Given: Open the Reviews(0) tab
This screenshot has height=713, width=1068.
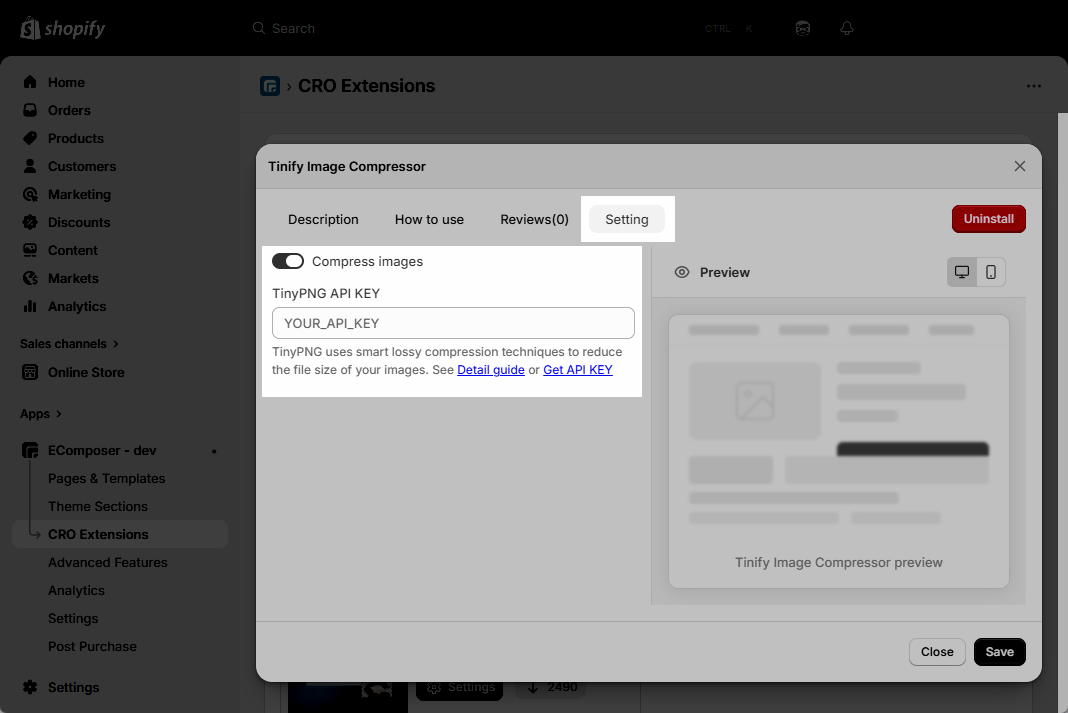Looking at the screenshot, I should tap(534, 219).
